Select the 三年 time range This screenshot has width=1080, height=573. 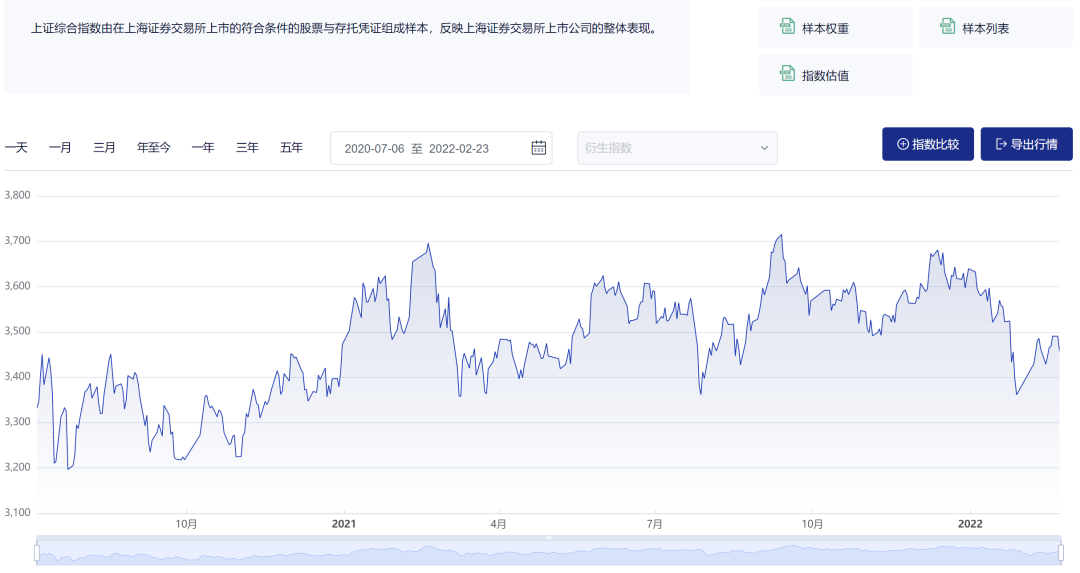coord(247,147)
